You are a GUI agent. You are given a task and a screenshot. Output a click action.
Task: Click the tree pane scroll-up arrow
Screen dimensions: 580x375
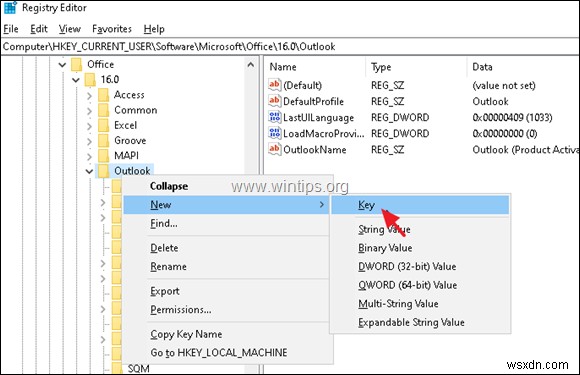click(x=250, y=65)
